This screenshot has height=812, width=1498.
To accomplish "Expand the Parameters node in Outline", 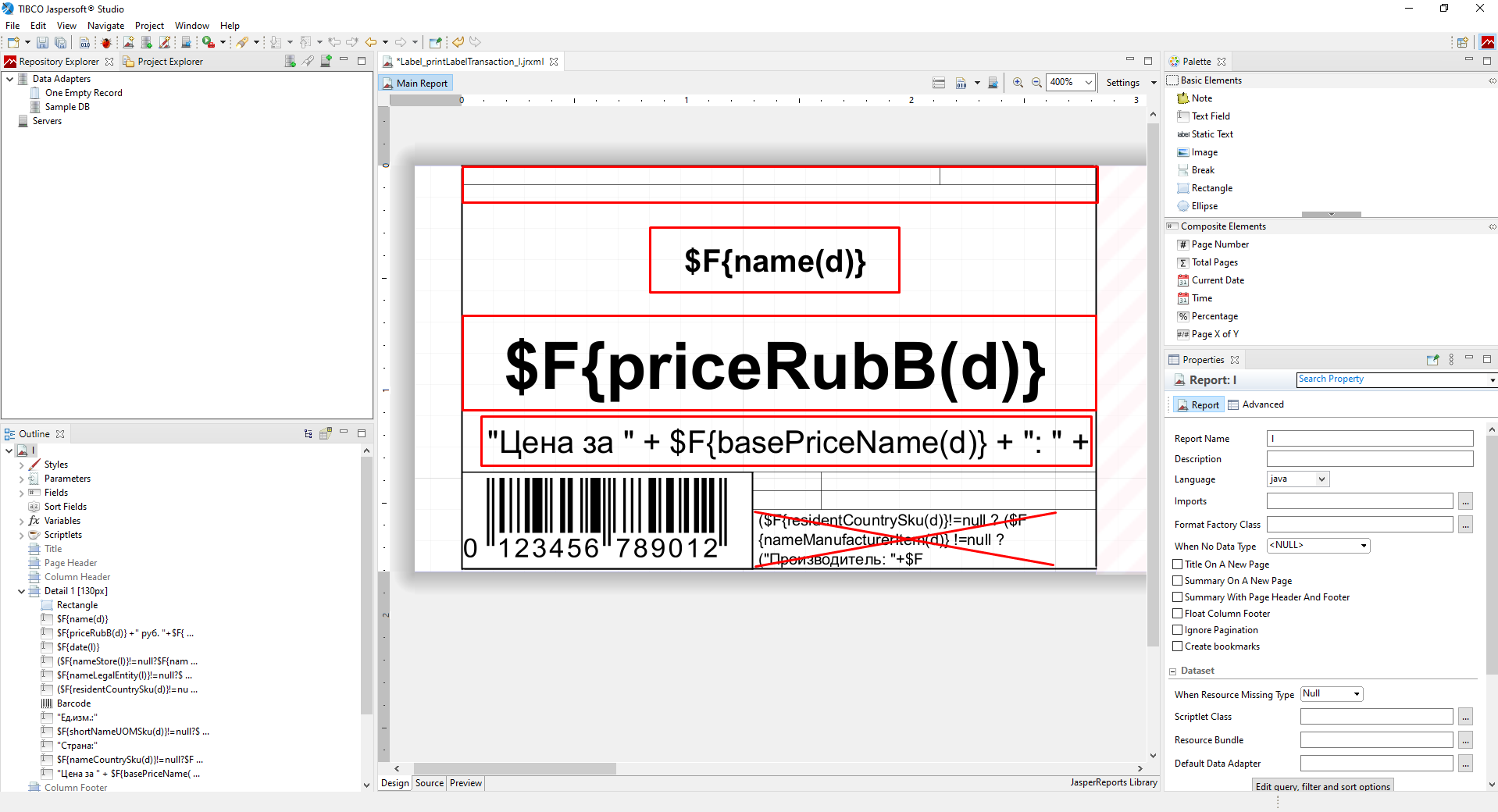I will [21, 479].
